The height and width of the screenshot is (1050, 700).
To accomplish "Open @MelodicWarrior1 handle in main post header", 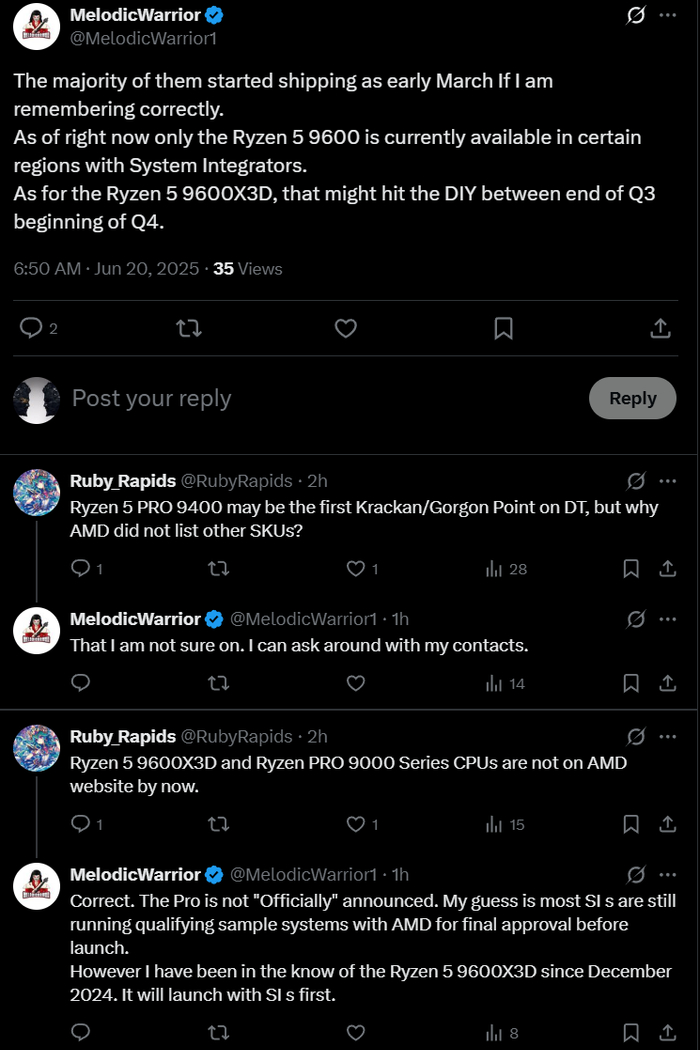I will coord(143,38).
